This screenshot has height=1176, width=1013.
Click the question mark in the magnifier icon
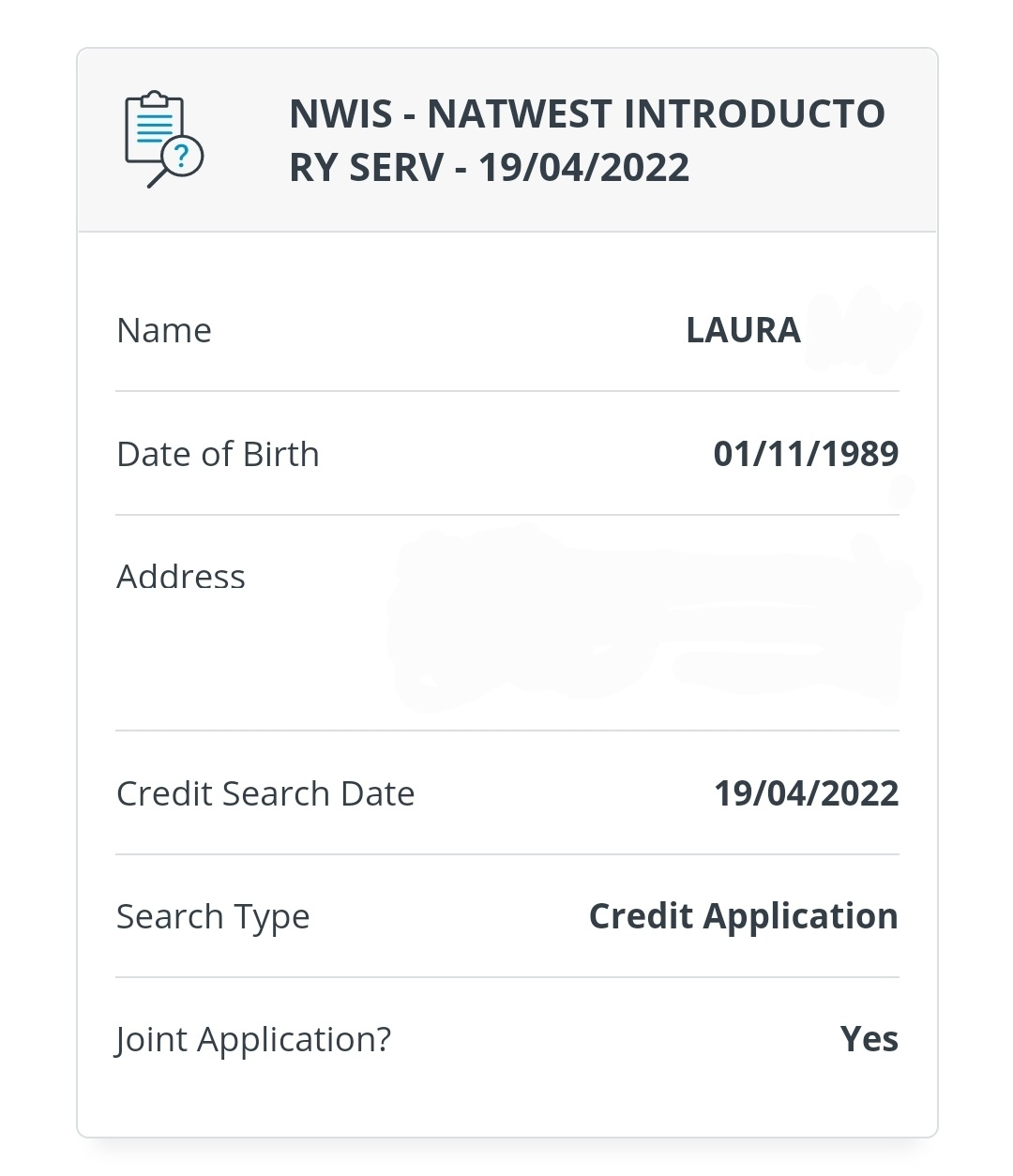coord(183,155)
